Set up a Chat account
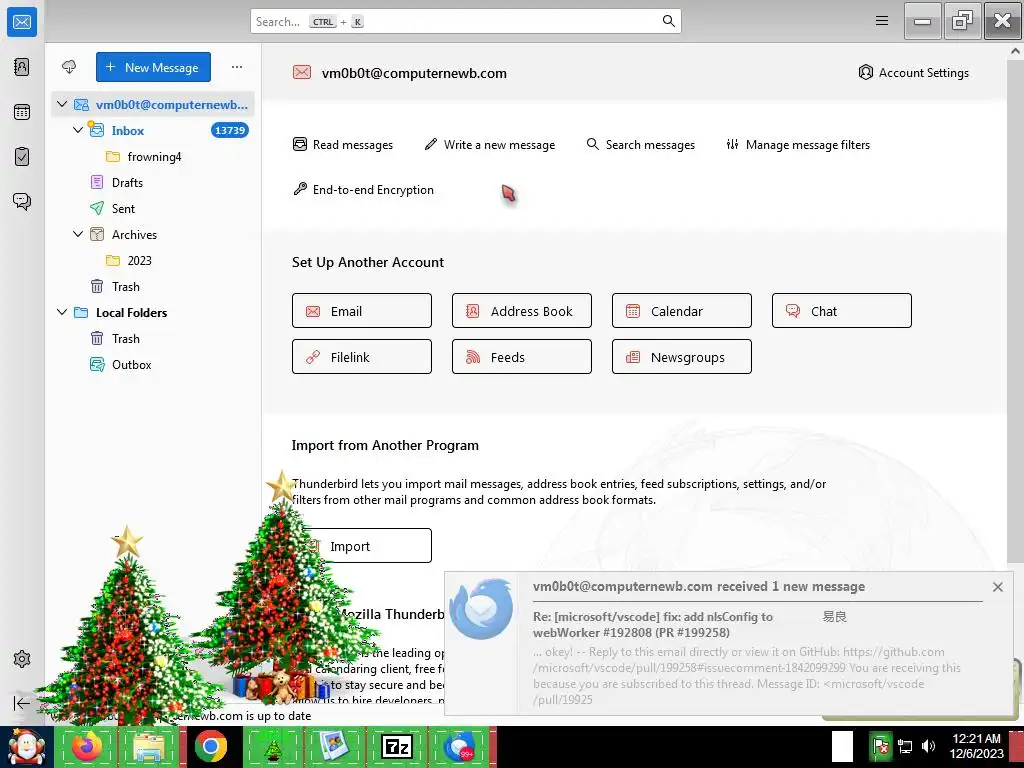Screen dimensions: 1024x768 tap(842, 311)
